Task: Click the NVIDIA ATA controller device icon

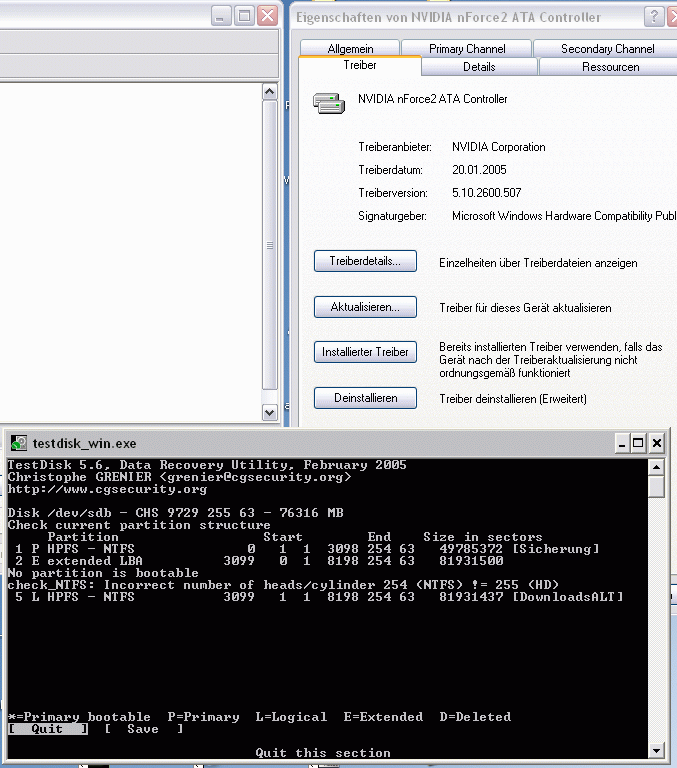Action: [329, 103]
